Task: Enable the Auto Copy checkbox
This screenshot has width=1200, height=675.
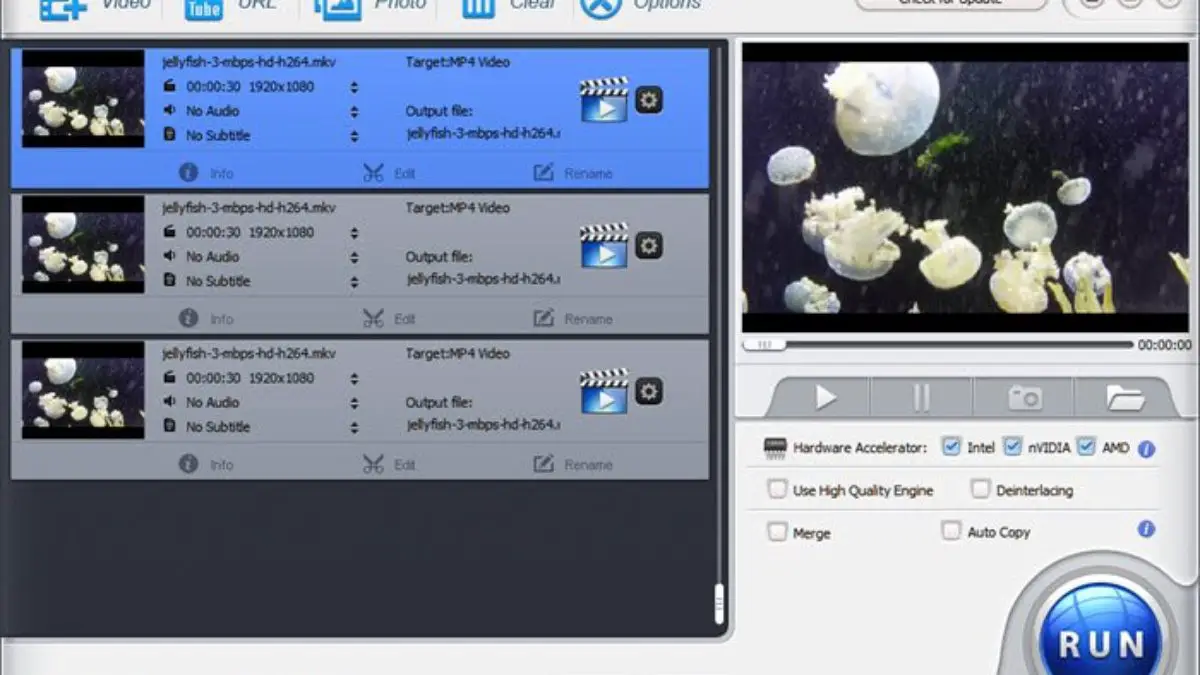Action: coord(951,531)
